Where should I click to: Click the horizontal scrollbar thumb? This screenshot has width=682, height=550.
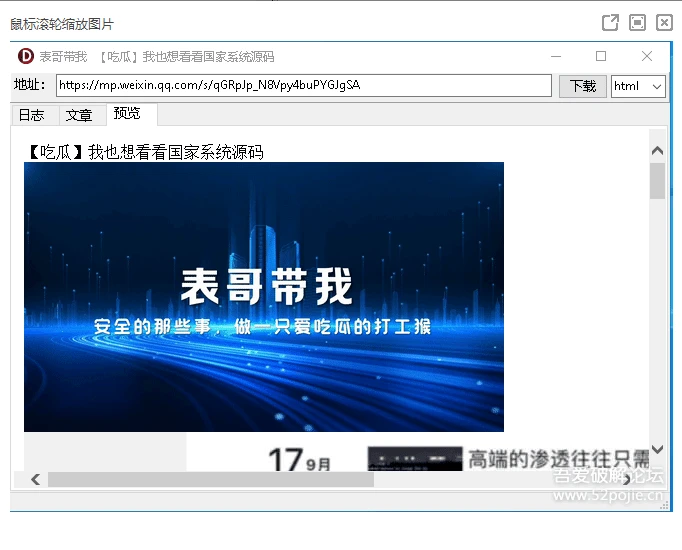point(211,480)
